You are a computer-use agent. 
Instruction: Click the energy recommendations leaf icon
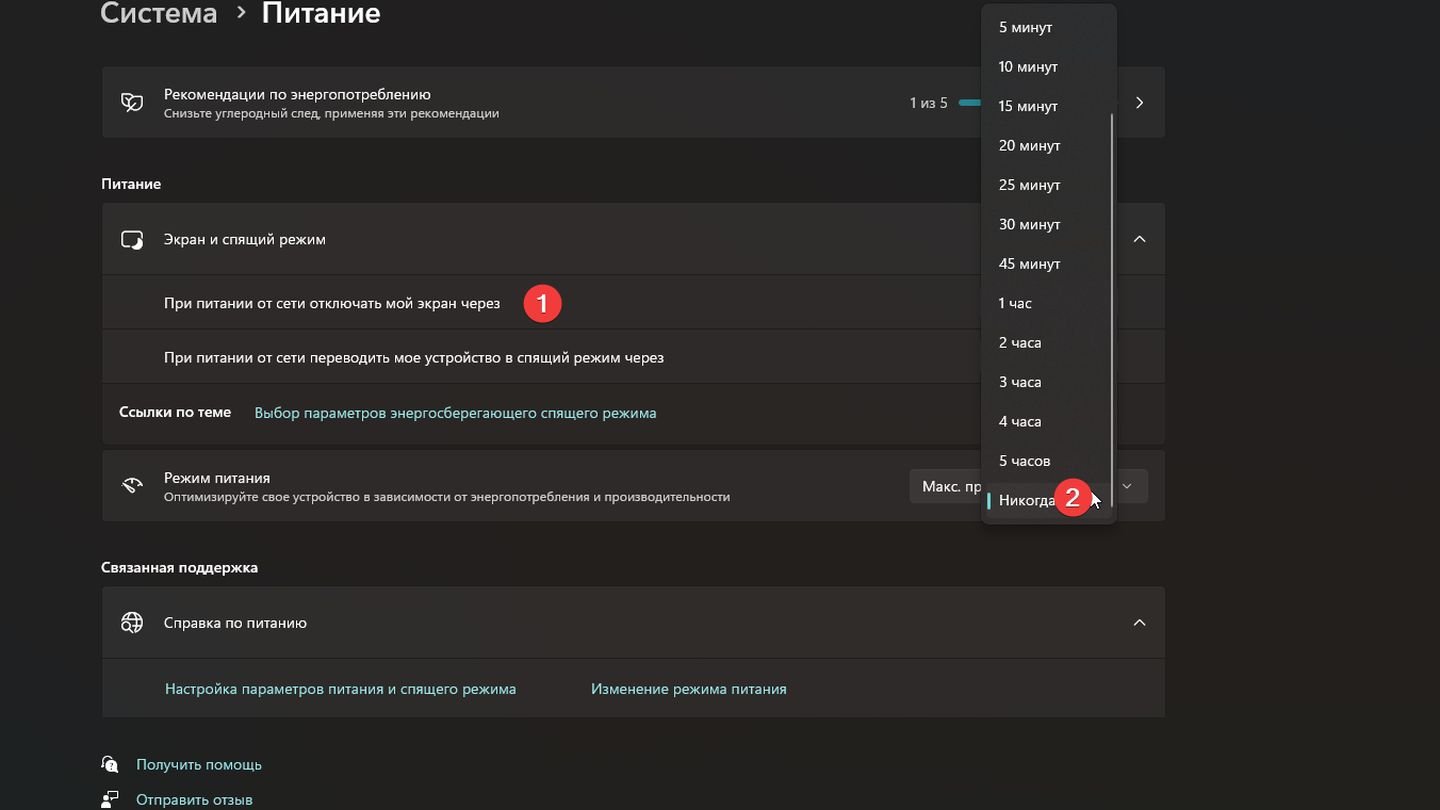pos(132,102)
